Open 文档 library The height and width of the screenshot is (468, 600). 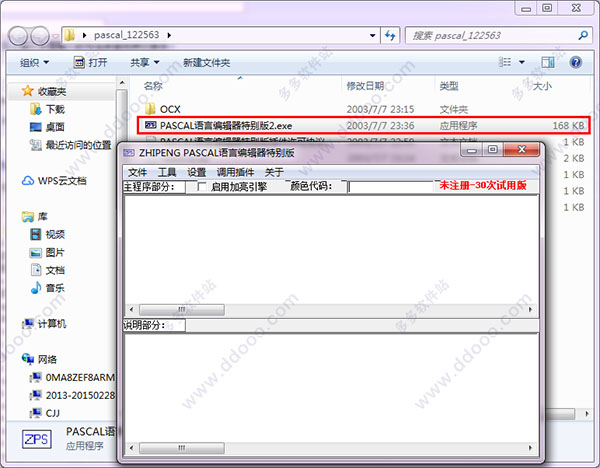[55, 270]
